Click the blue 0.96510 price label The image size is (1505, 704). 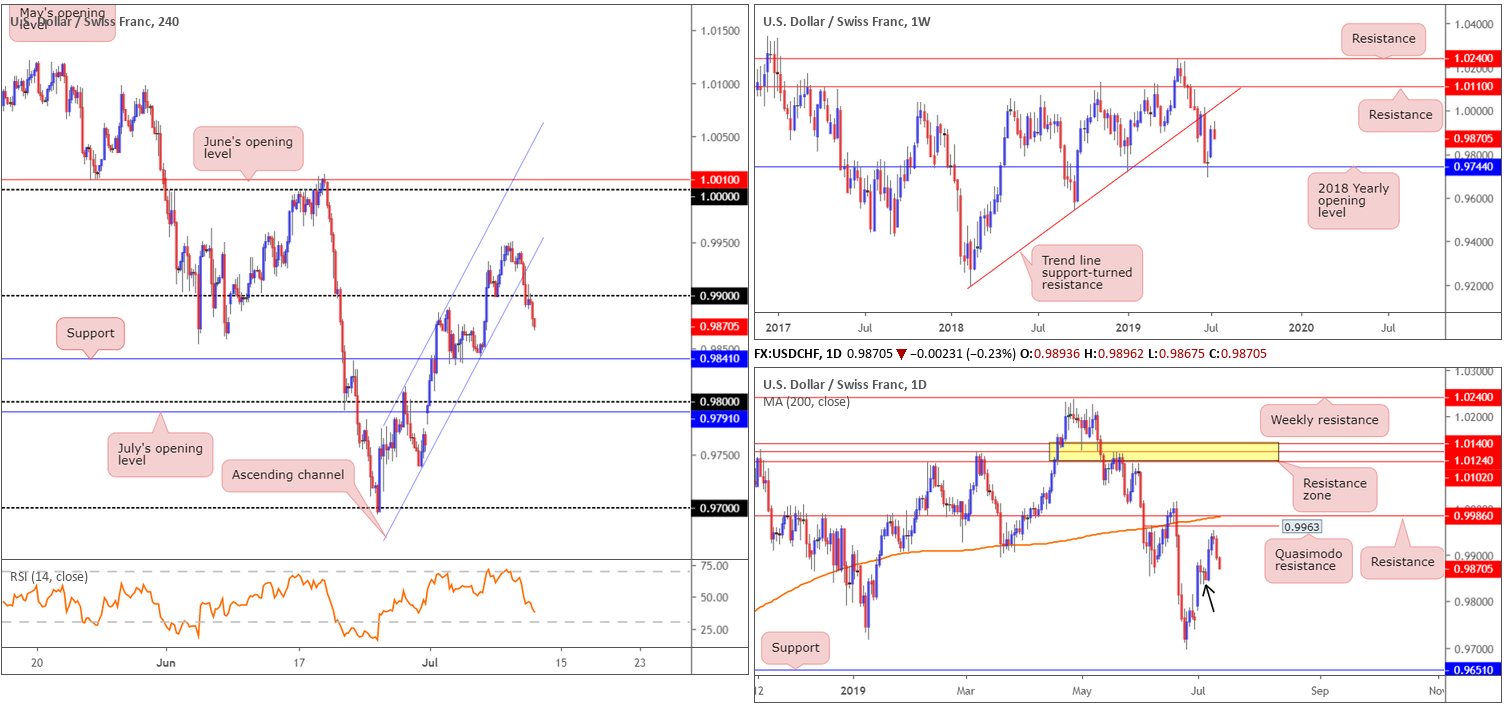click(1474, 669)
